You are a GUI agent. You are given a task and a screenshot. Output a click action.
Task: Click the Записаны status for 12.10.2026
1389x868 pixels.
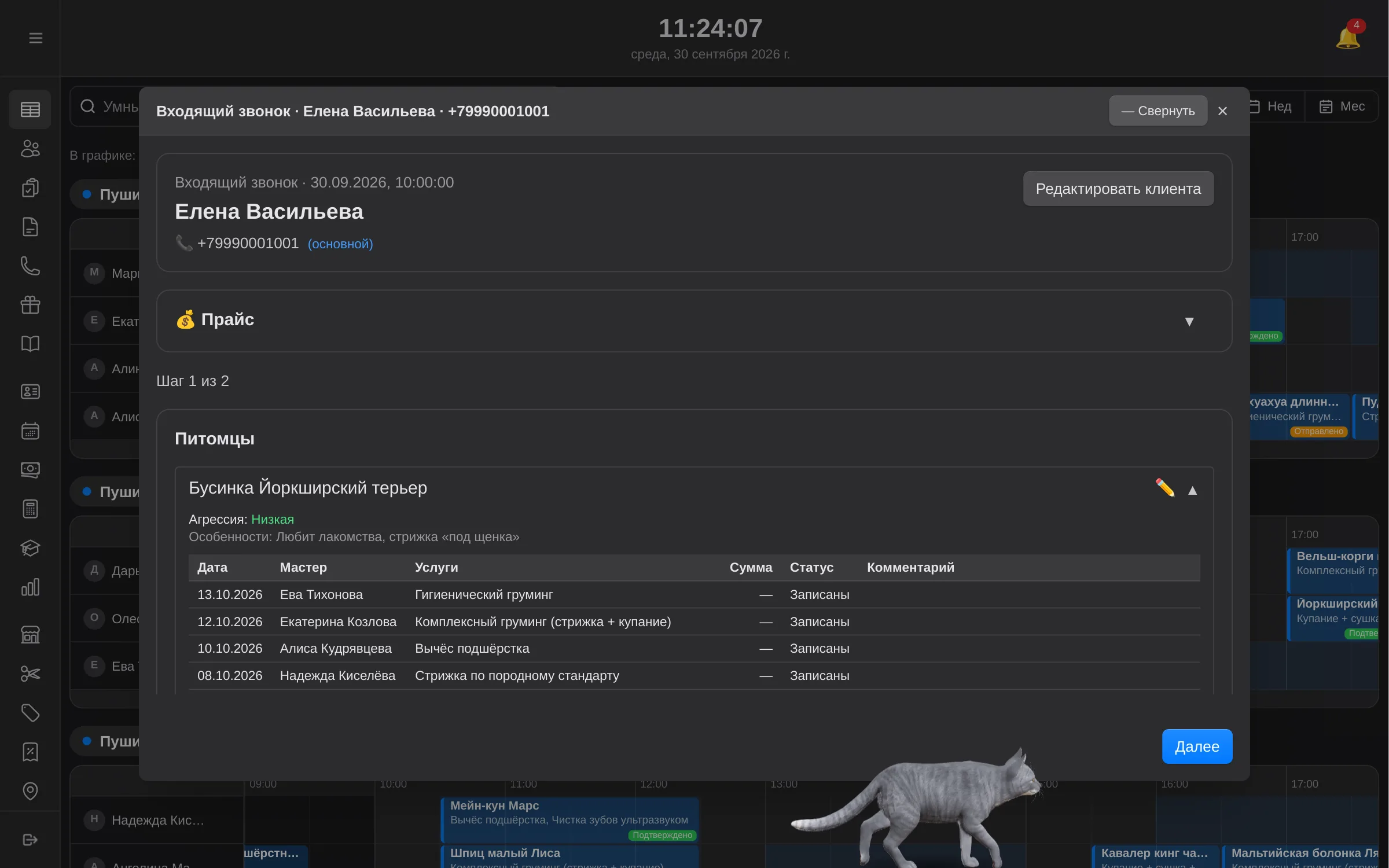tap(820, 622)
